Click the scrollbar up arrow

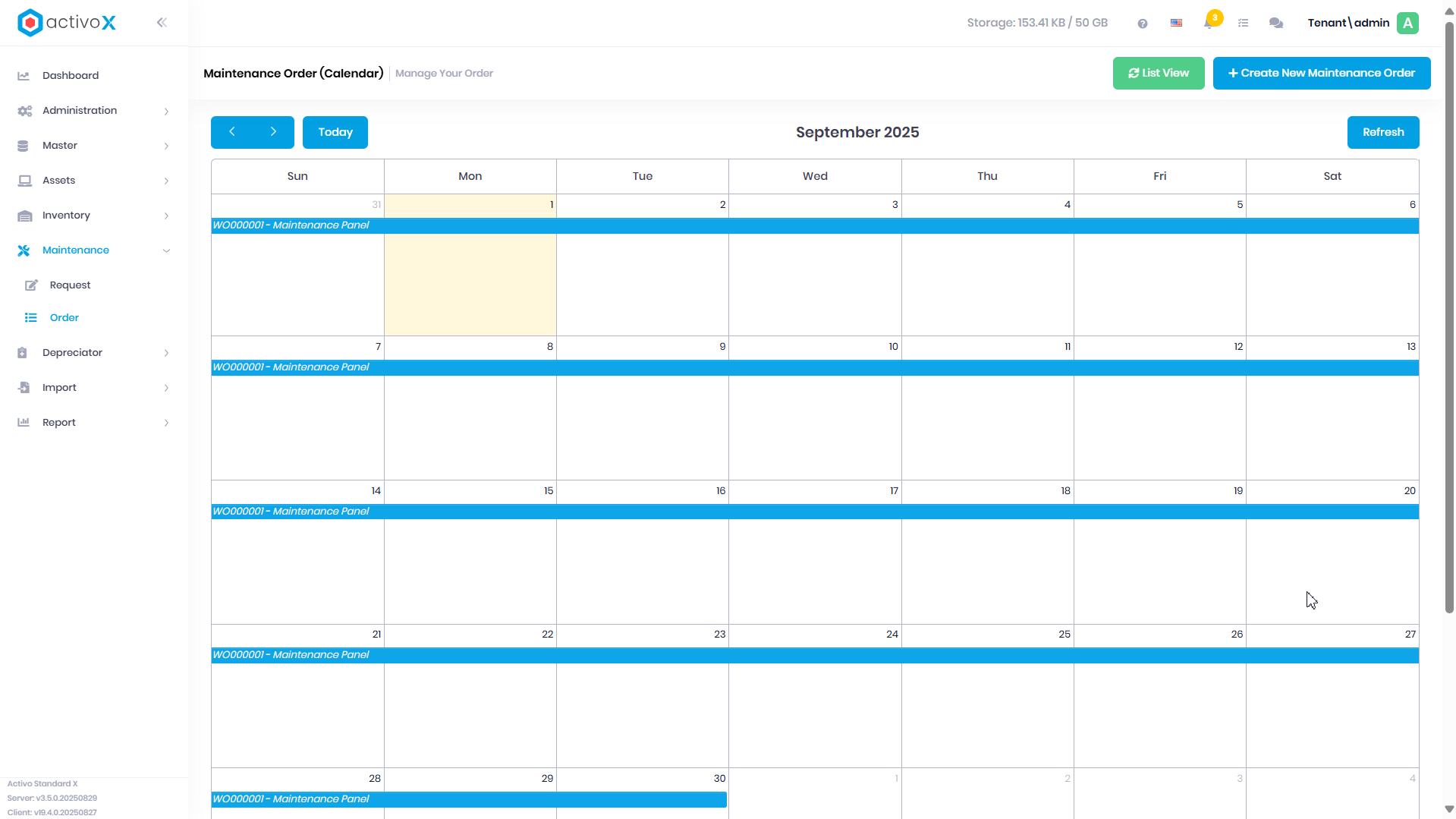click(x=1449, y=12)
